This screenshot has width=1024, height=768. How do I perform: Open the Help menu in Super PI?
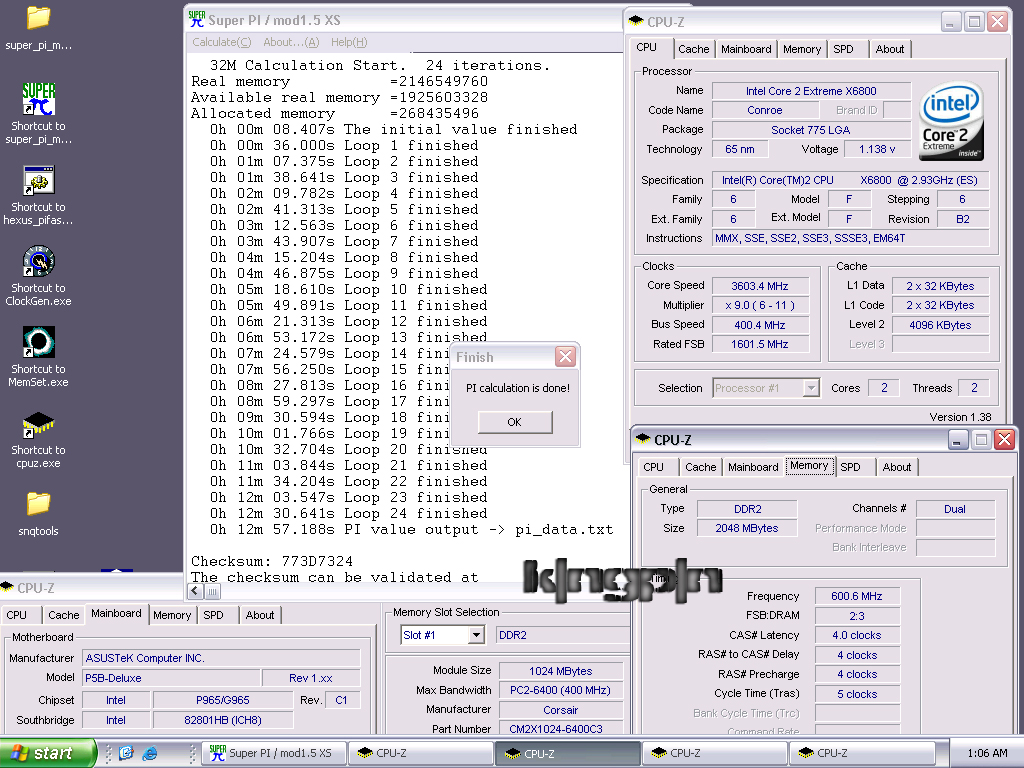point(349,42)
